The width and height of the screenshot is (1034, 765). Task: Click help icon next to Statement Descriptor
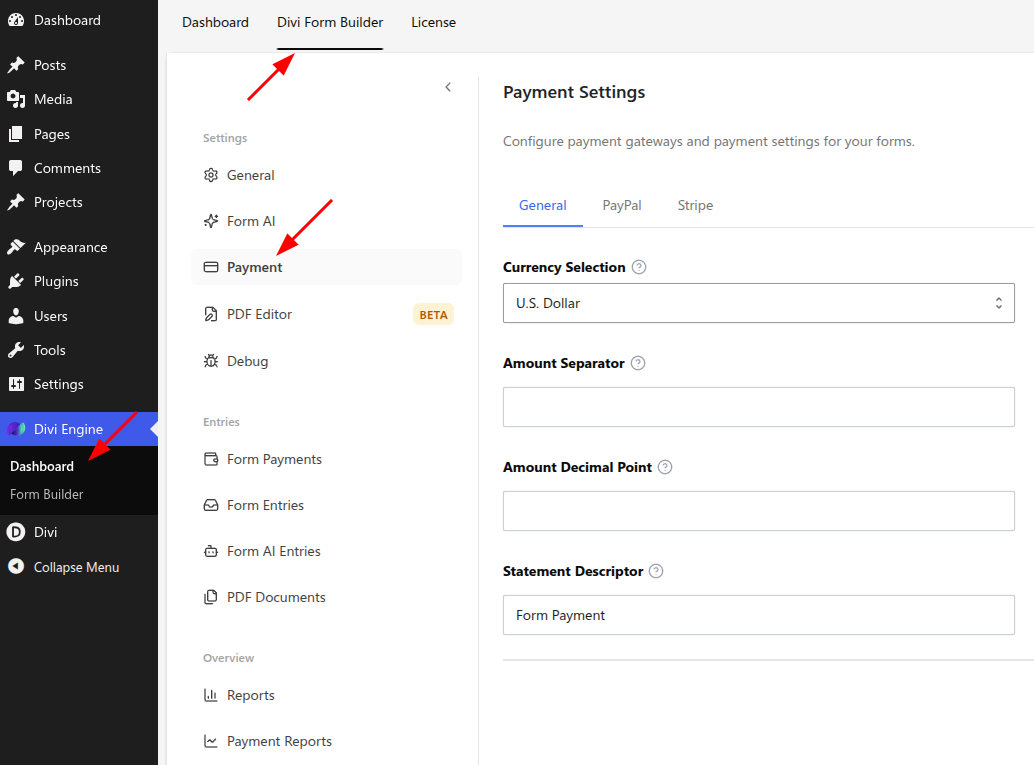coord(656,571)
